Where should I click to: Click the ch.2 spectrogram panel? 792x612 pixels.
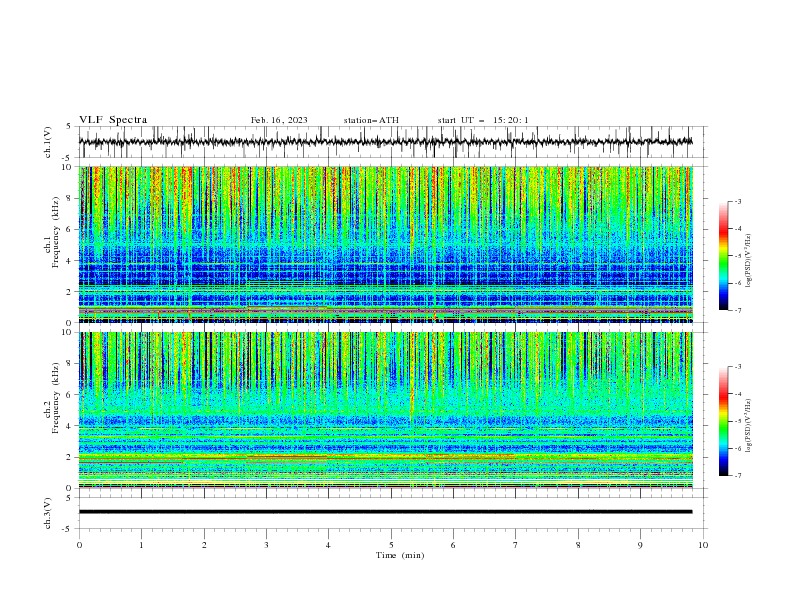point(385,410)
